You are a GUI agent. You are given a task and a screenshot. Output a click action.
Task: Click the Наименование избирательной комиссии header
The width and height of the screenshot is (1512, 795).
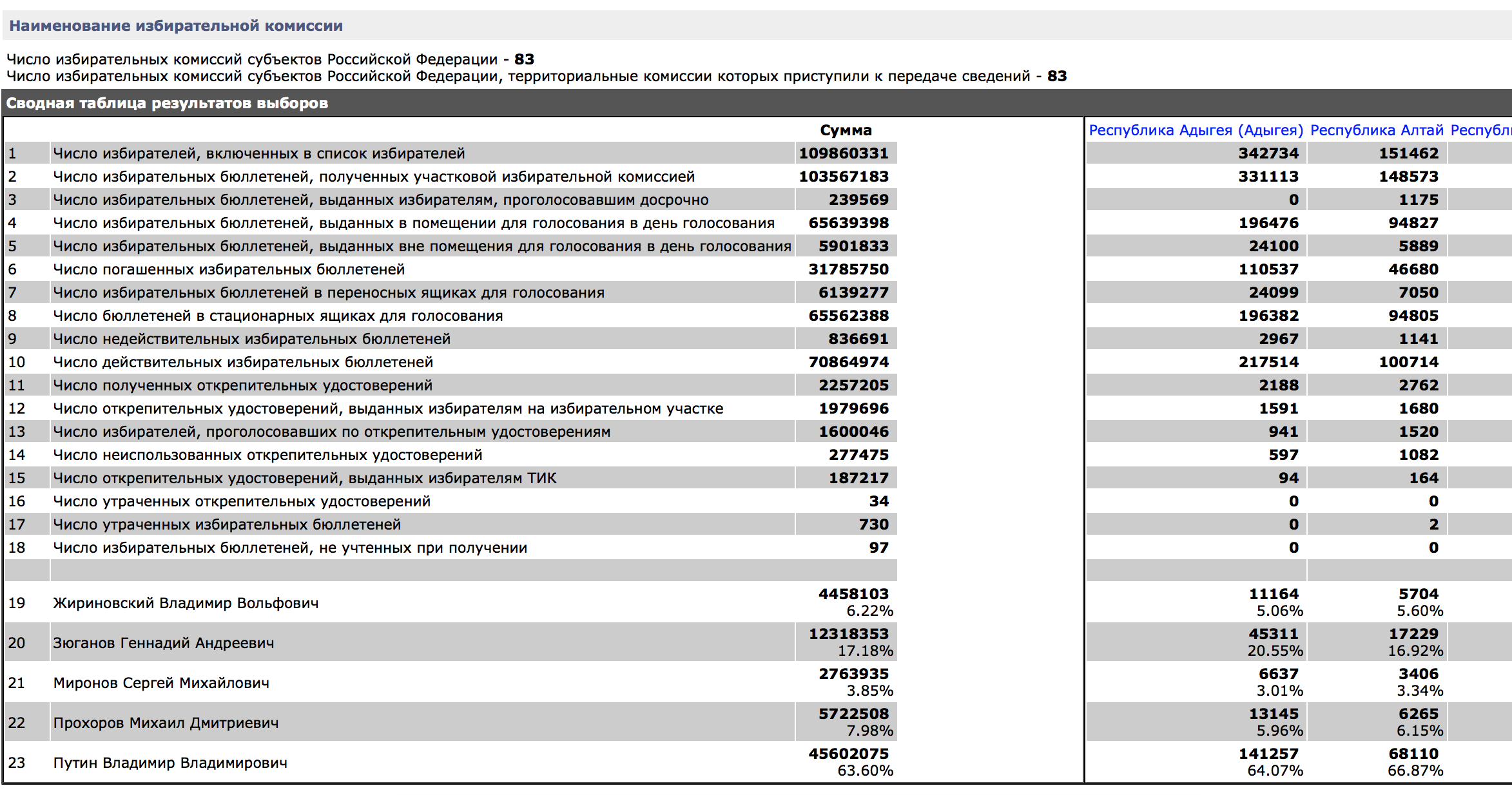click(x=176, y=26)
